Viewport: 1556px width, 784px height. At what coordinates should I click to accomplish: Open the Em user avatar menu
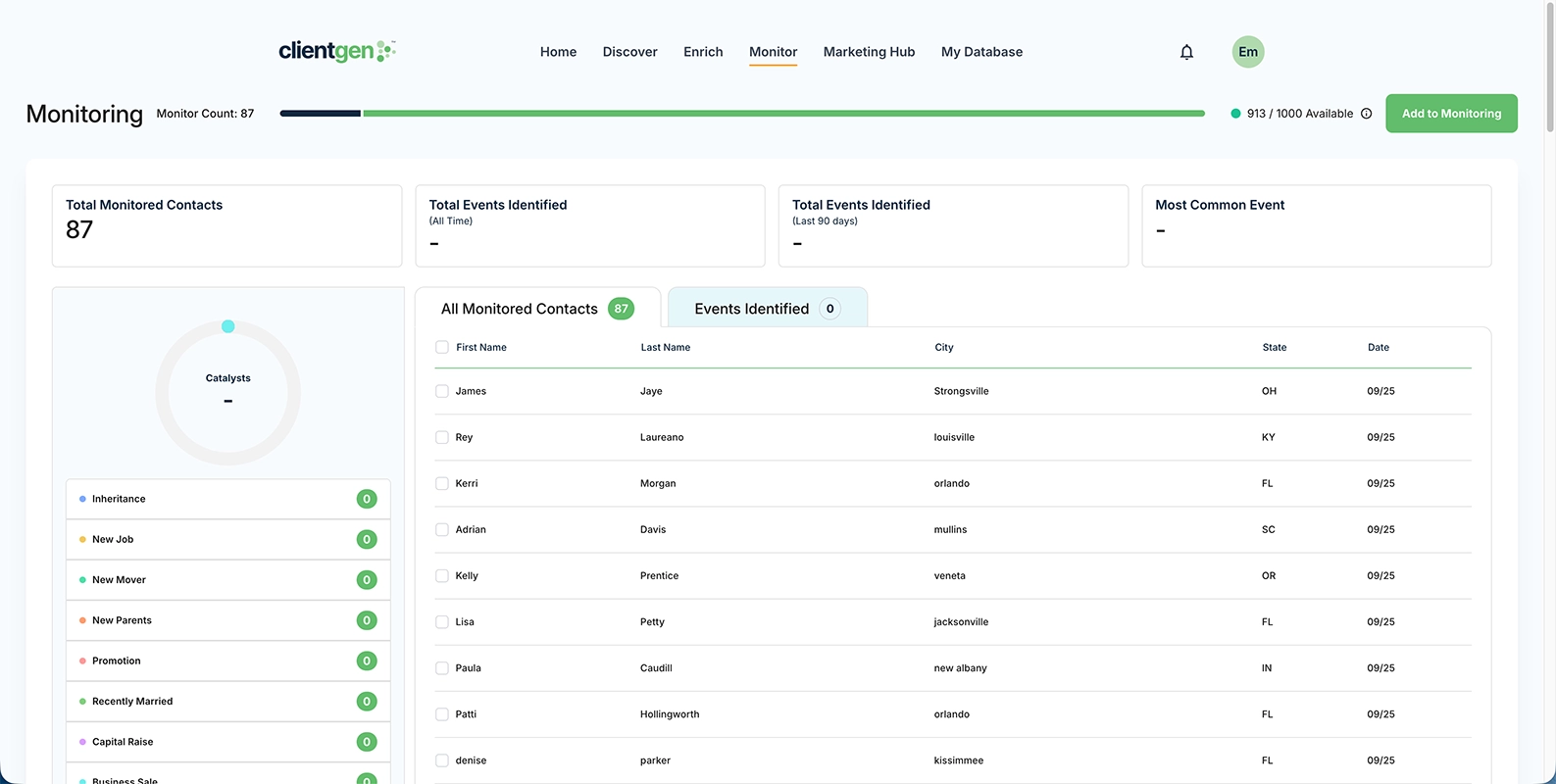tap(1247, 52)
